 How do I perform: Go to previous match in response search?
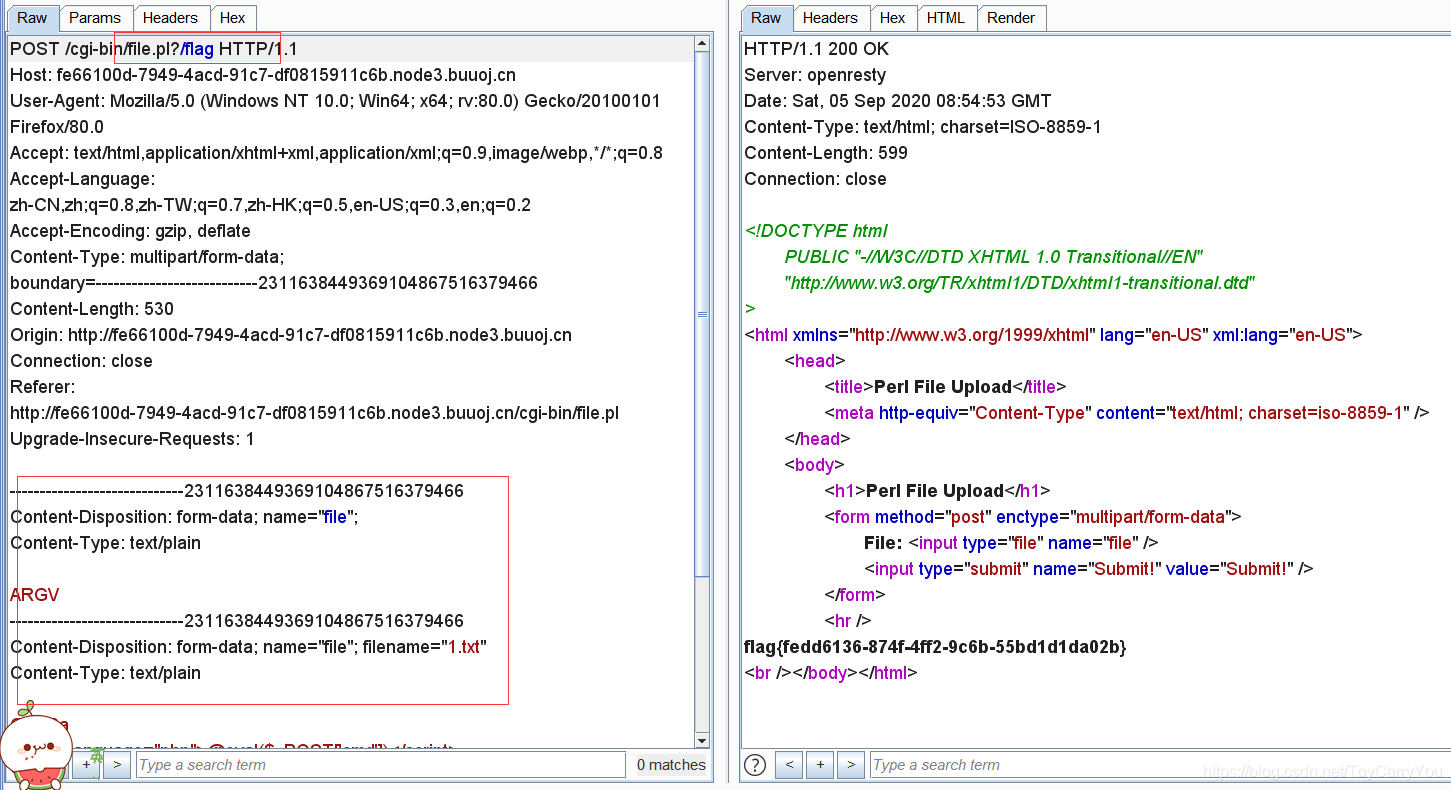pos(789,765)
